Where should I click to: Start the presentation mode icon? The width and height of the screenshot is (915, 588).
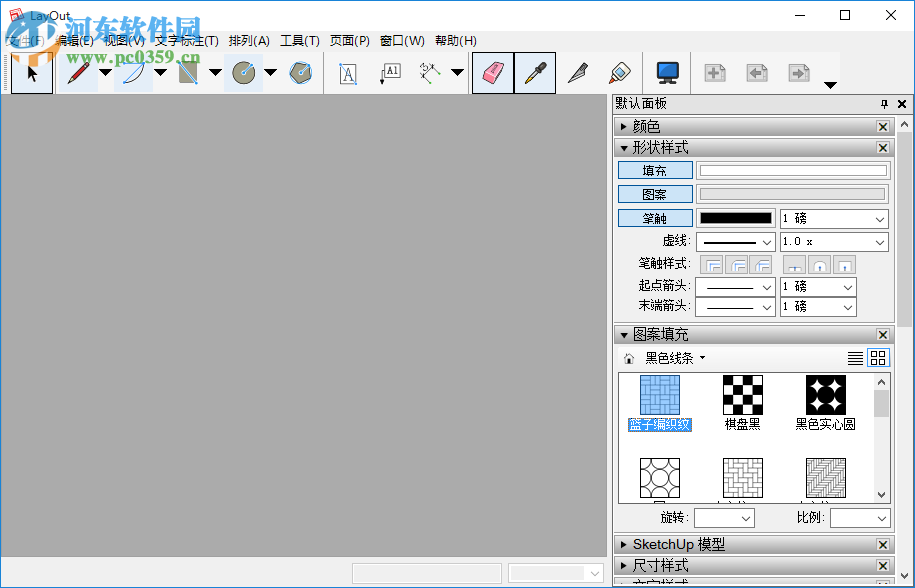666,72
